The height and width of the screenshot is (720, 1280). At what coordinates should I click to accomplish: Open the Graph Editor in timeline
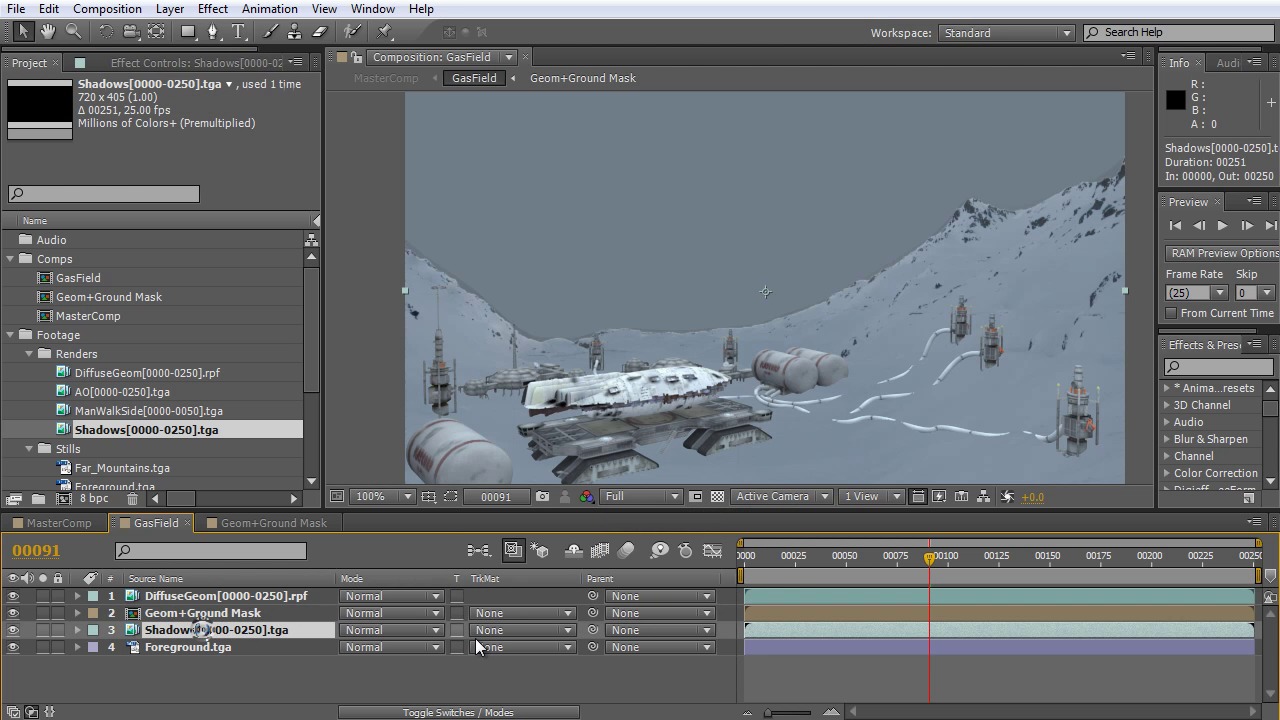click(712, 550)
